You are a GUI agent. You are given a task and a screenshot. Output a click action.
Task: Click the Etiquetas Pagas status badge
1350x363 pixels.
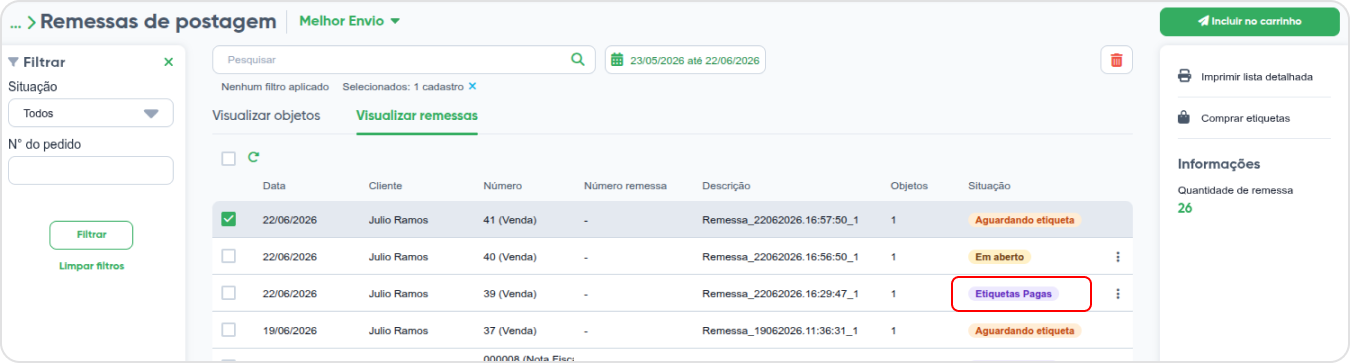pos(1013,294)
